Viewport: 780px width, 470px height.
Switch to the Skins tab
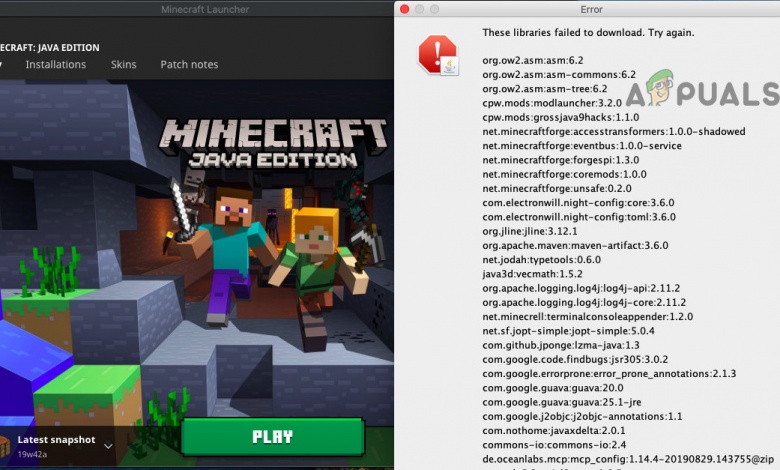123,64
